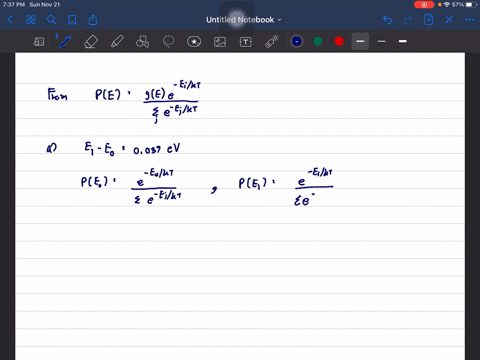Tap the Wi-Fi status icon

coord(447,5)
